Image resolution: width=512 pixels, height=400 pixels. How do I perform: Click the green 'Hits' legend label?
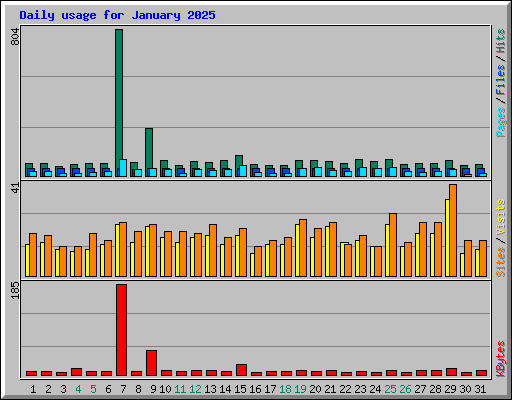(501, 41)
